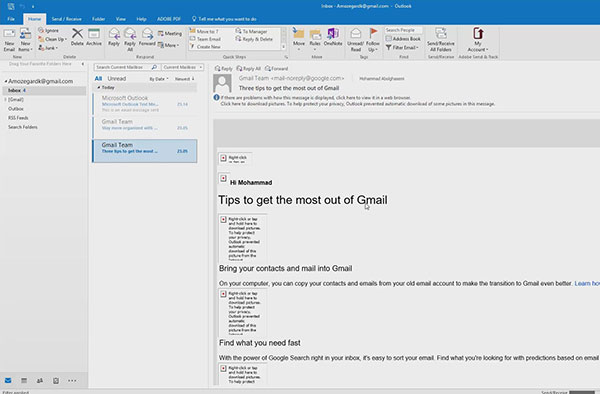This screenshot has height=394, width=600.
Task: Open Gmail Team 'Three tips' email
Action: point(145,151)
